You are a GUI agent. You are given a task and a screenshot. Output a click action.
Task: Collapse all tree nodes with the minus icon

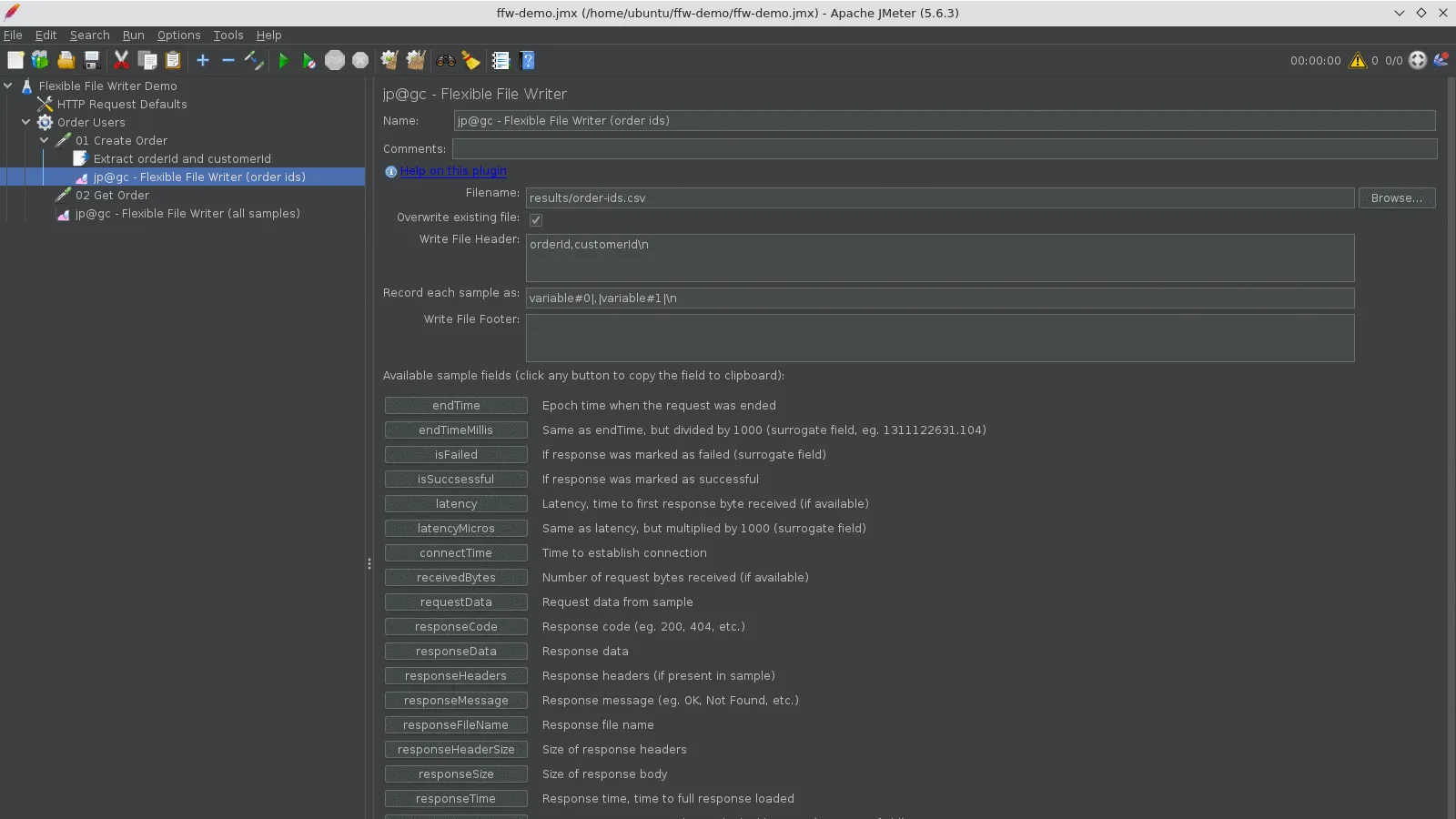pyautogui.click(x=228, y=61)
